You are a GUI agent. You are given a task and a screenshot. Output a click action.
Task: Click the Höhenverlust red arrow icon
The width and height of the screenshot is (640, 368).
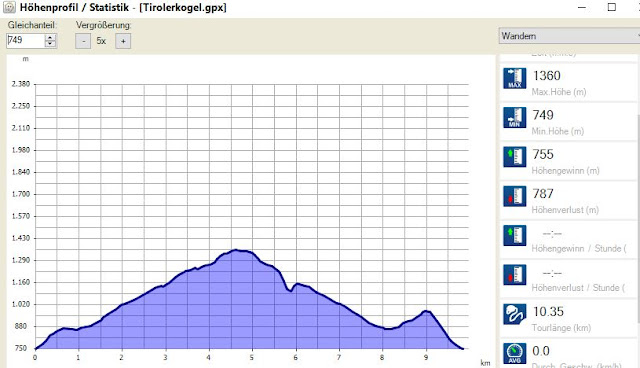[515, 196]
